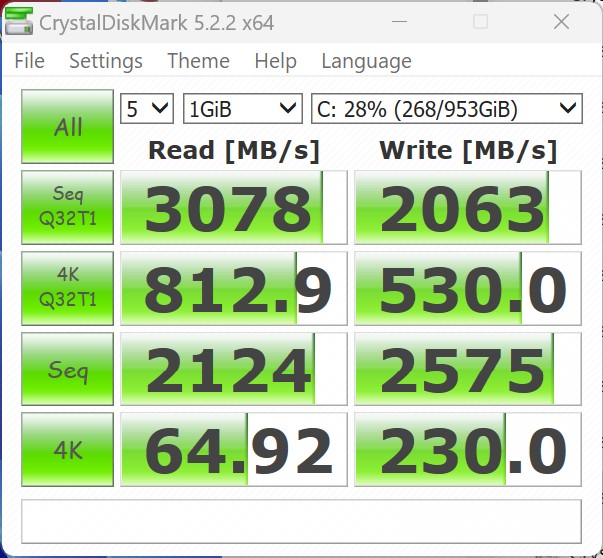Close the CrystalDiskMark window
This screenshot has height=558, width=603.
(x=561, y=22)
